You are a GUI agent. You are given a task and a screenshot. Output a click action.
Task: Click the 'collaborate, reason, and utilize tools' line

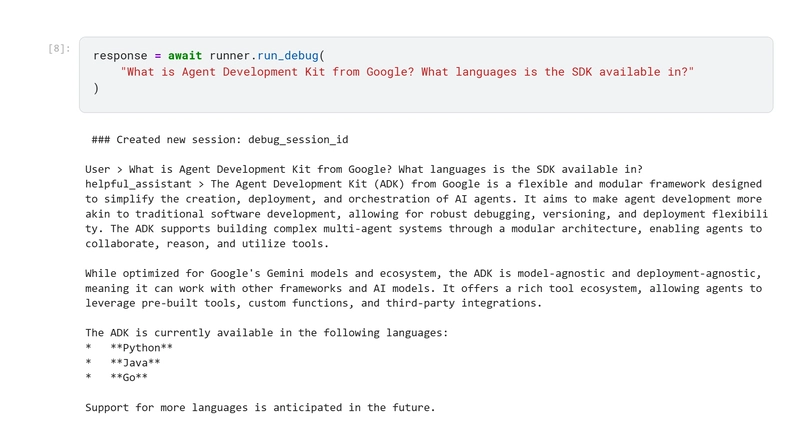point(206,244)
